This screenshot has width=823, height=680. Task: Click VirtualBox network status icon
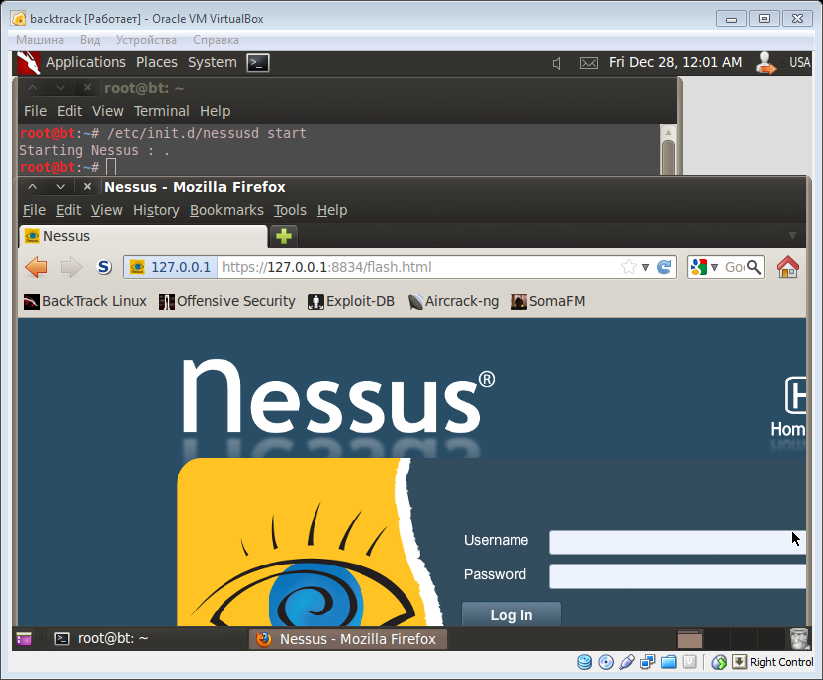647,662
